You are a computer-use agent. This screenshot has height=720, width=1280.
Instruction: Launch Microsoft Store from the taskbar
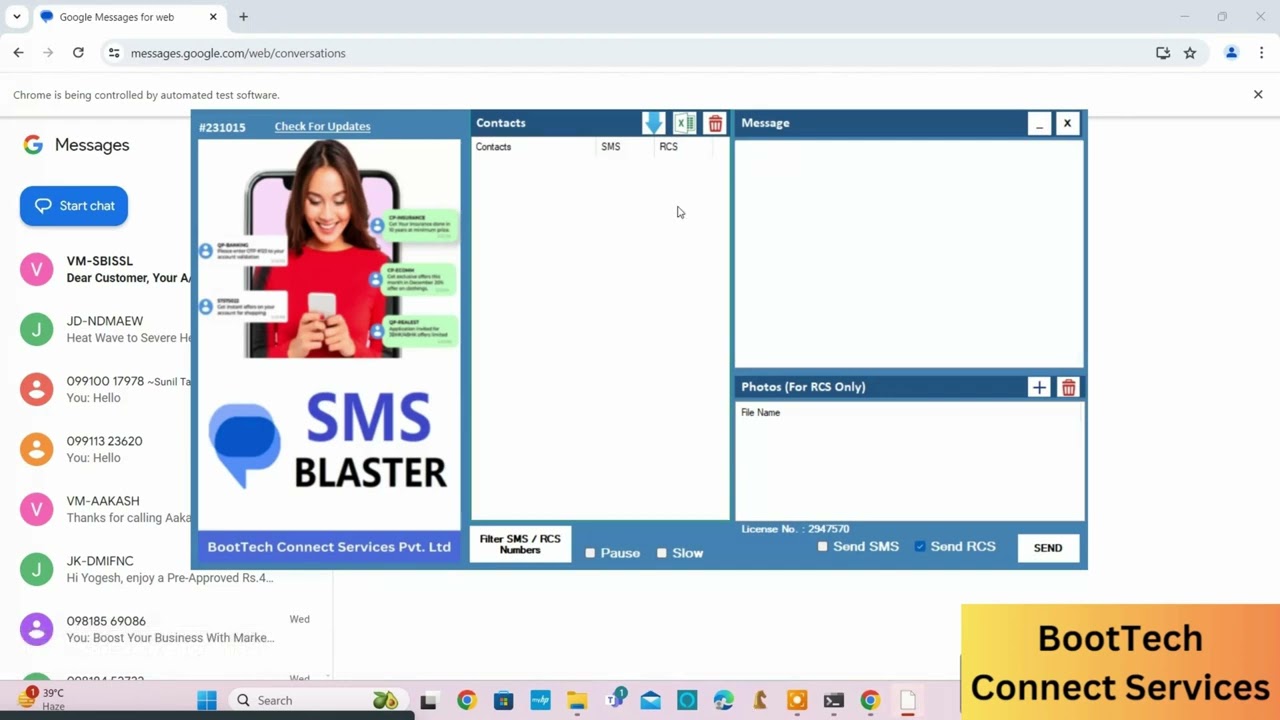503,700
